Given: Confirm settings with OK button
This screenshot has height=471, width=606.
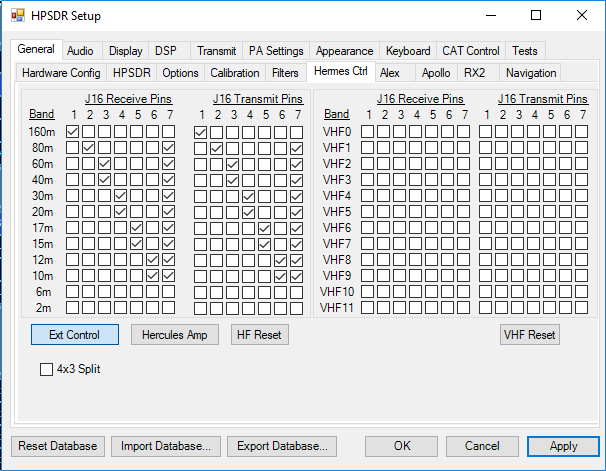Looking at the screenshot, I should tap(402, 446).
